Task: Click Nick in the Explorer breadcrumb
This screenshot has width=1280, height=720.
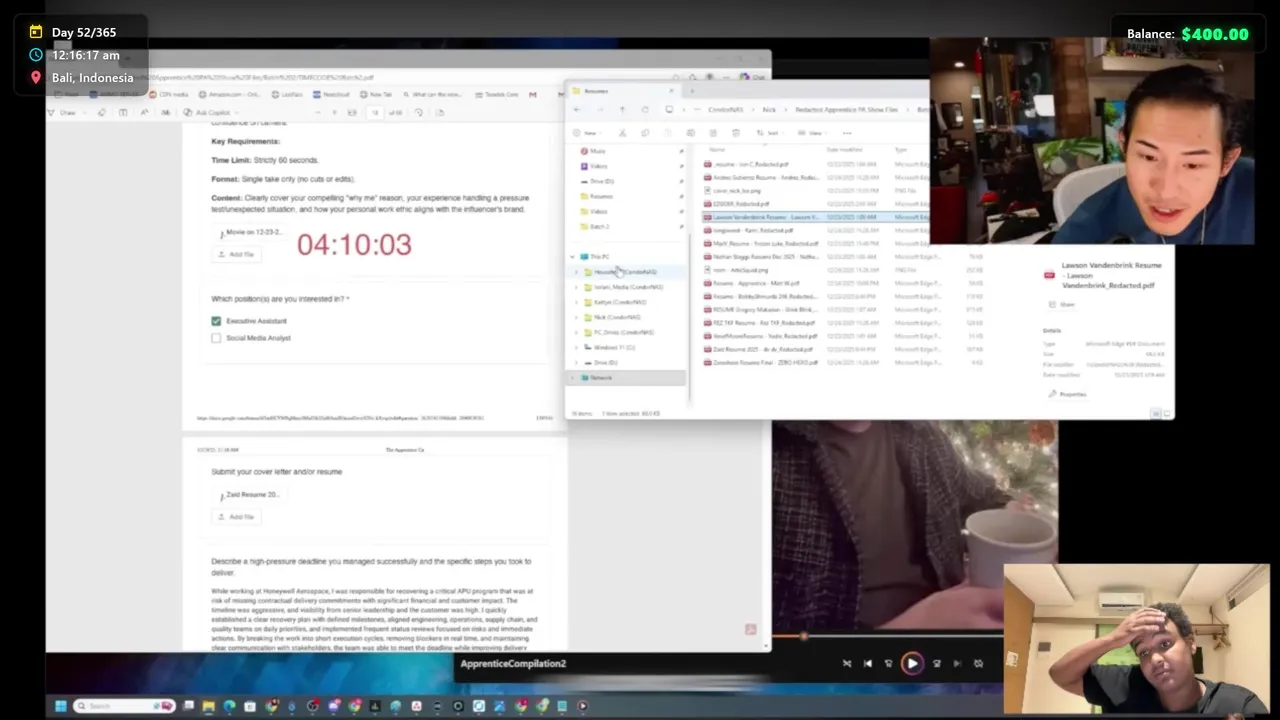Action: (769, 109)
